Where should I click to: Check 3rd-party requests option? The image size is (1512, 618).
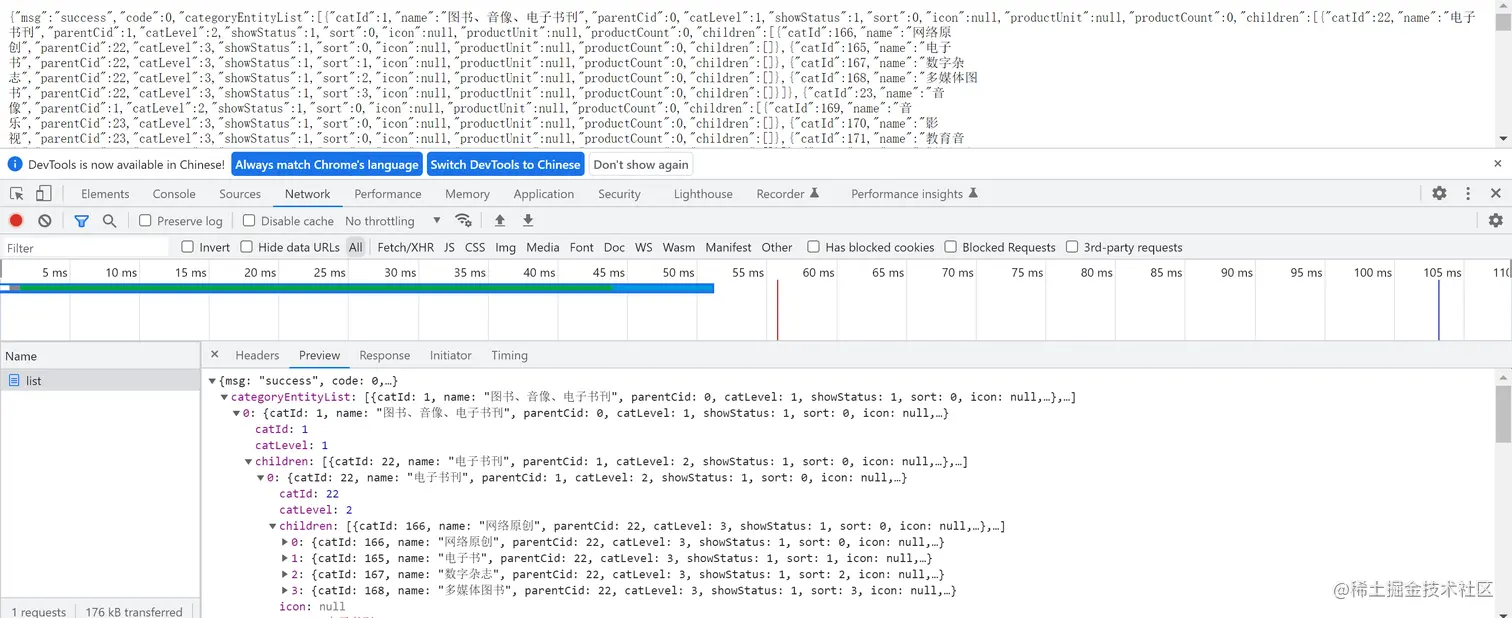(x=1072, y=247)
